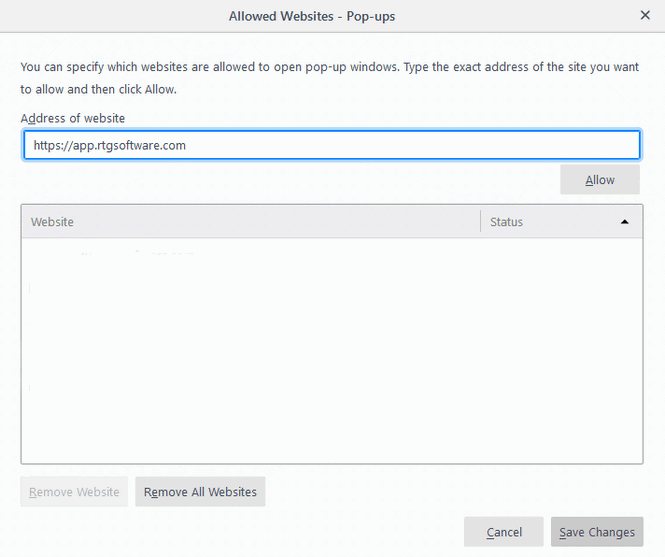Cancel the pop-up exceptions dialog
665x557 pixels.
504,532
